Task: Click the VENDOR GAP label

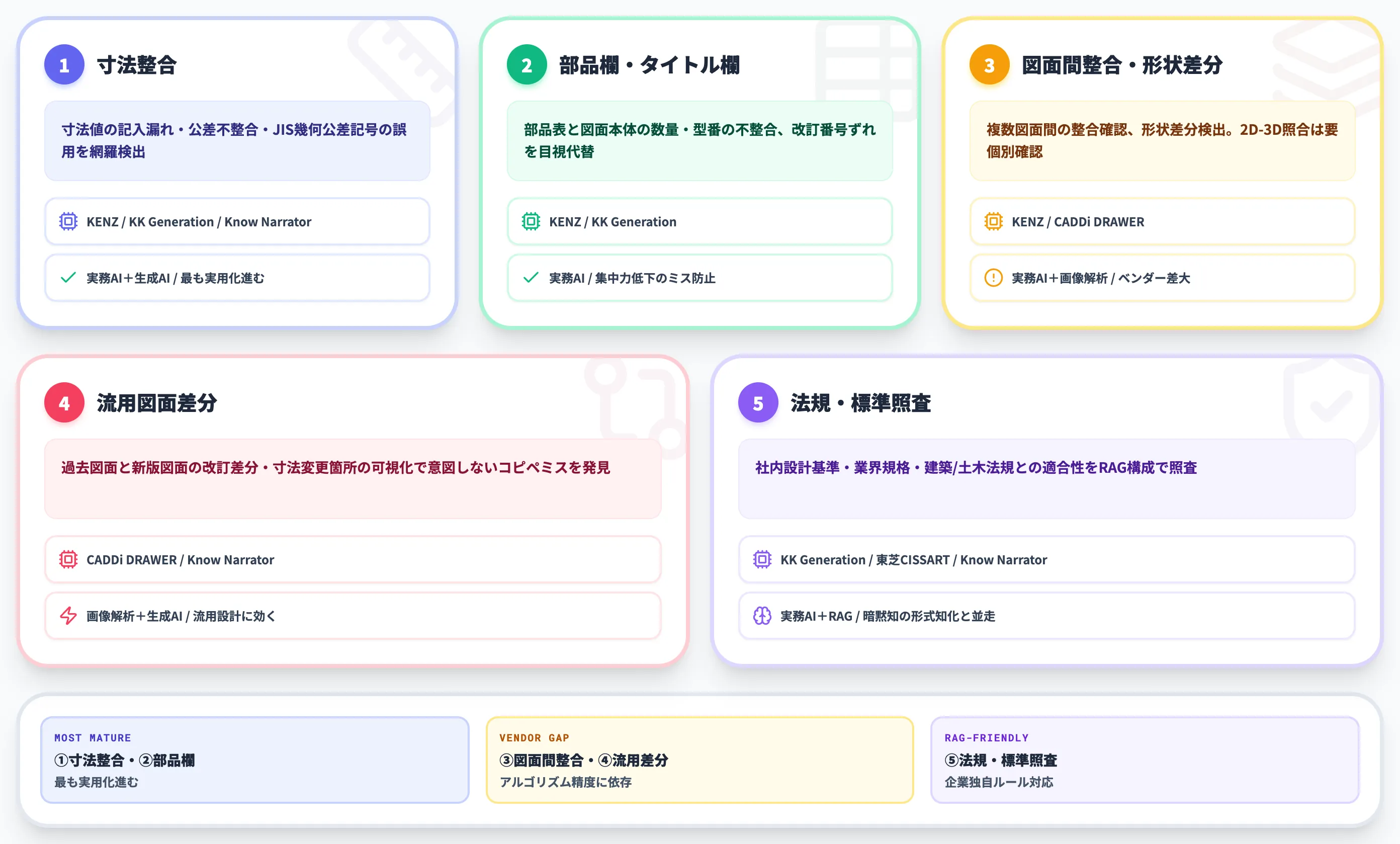Action: 534,738
